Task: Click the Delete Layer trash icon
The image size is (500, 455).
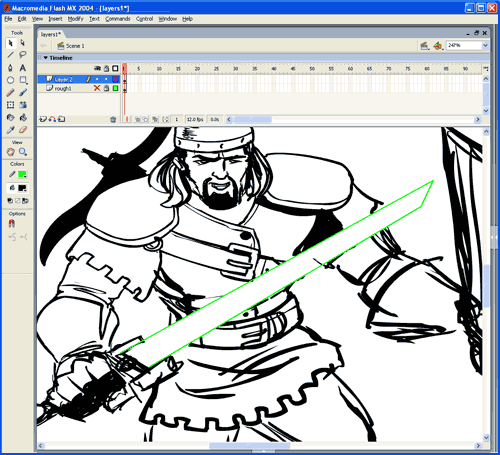Action: (x=113, y=119)
